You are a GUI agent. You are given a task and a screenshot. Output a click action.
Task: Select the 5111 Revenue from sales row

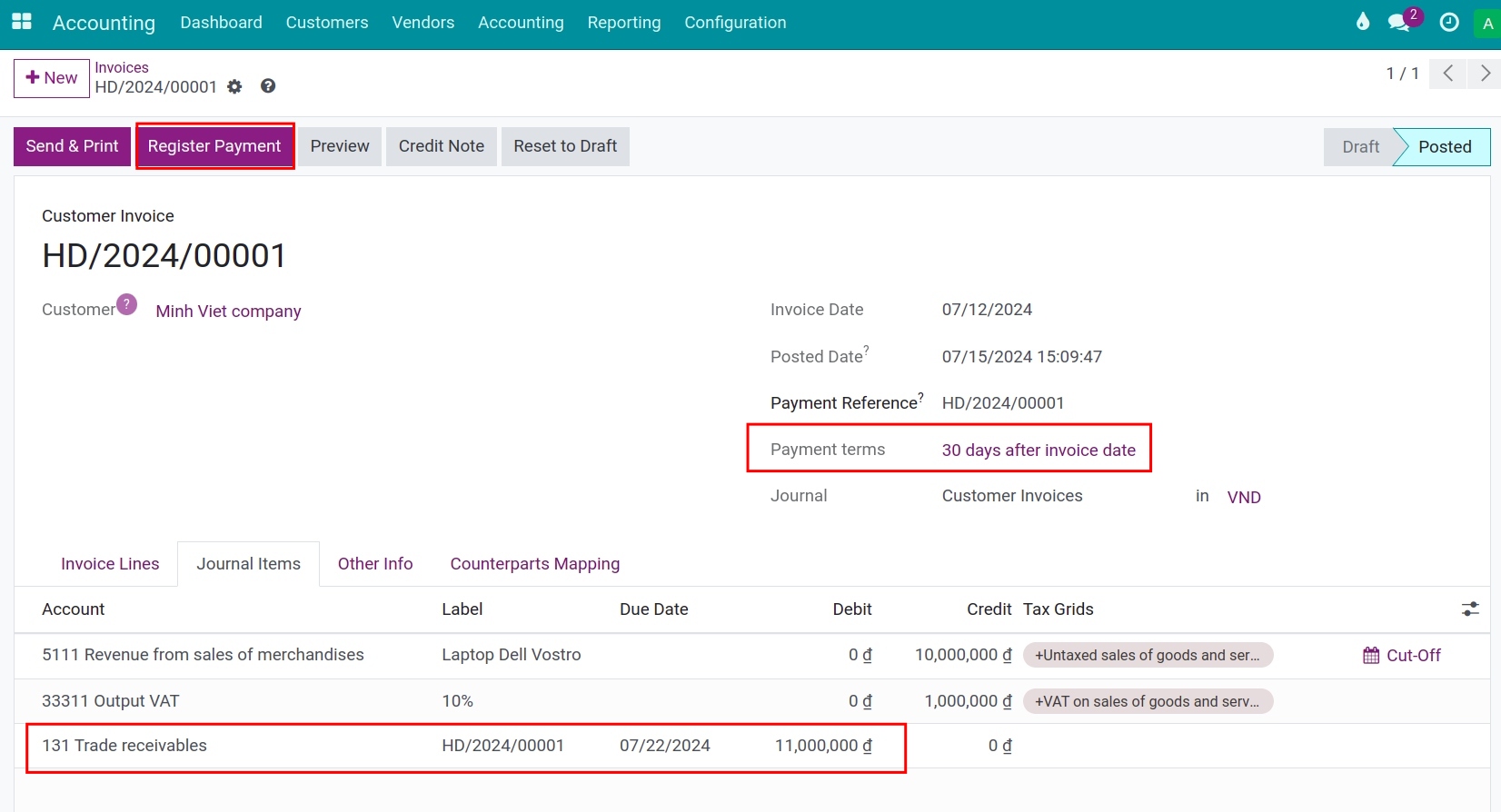pos(751,656)
